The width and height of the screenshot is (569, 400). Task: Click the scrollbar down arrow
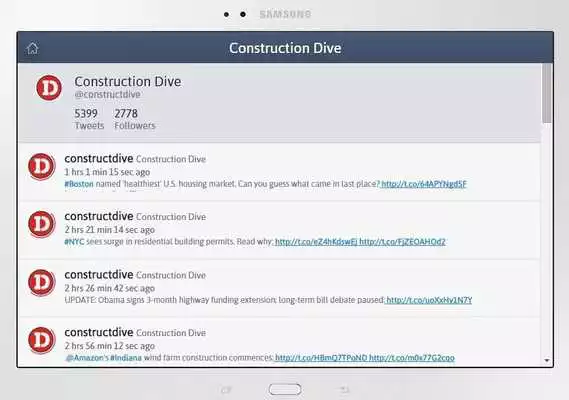pyautogui.click(x=547, y=360)
